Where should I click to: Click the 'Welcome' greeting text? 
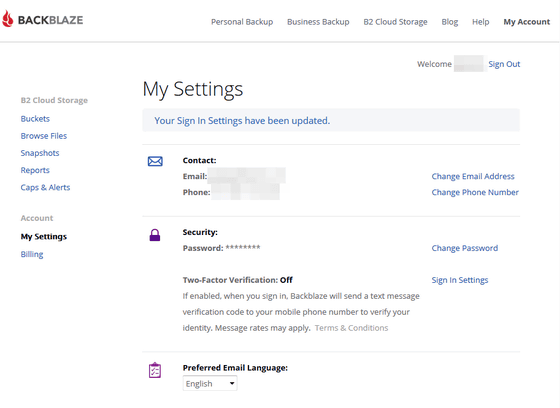pyautogui.click(x=434, y=64)
